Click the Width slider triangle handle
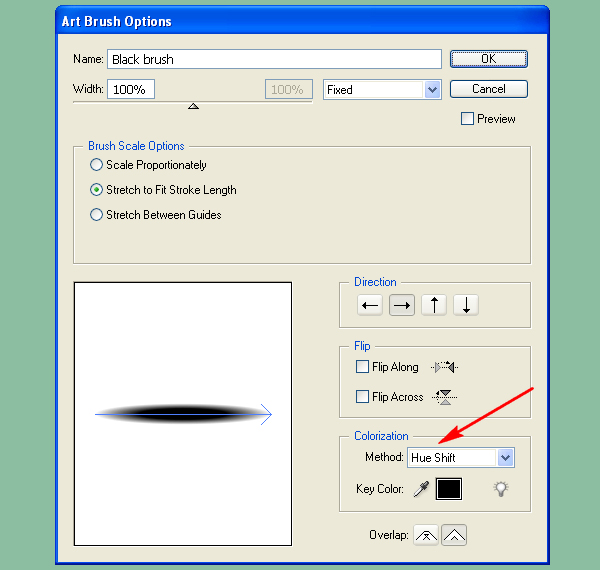The width and height of the screenshot is (600, 570). 193,106
